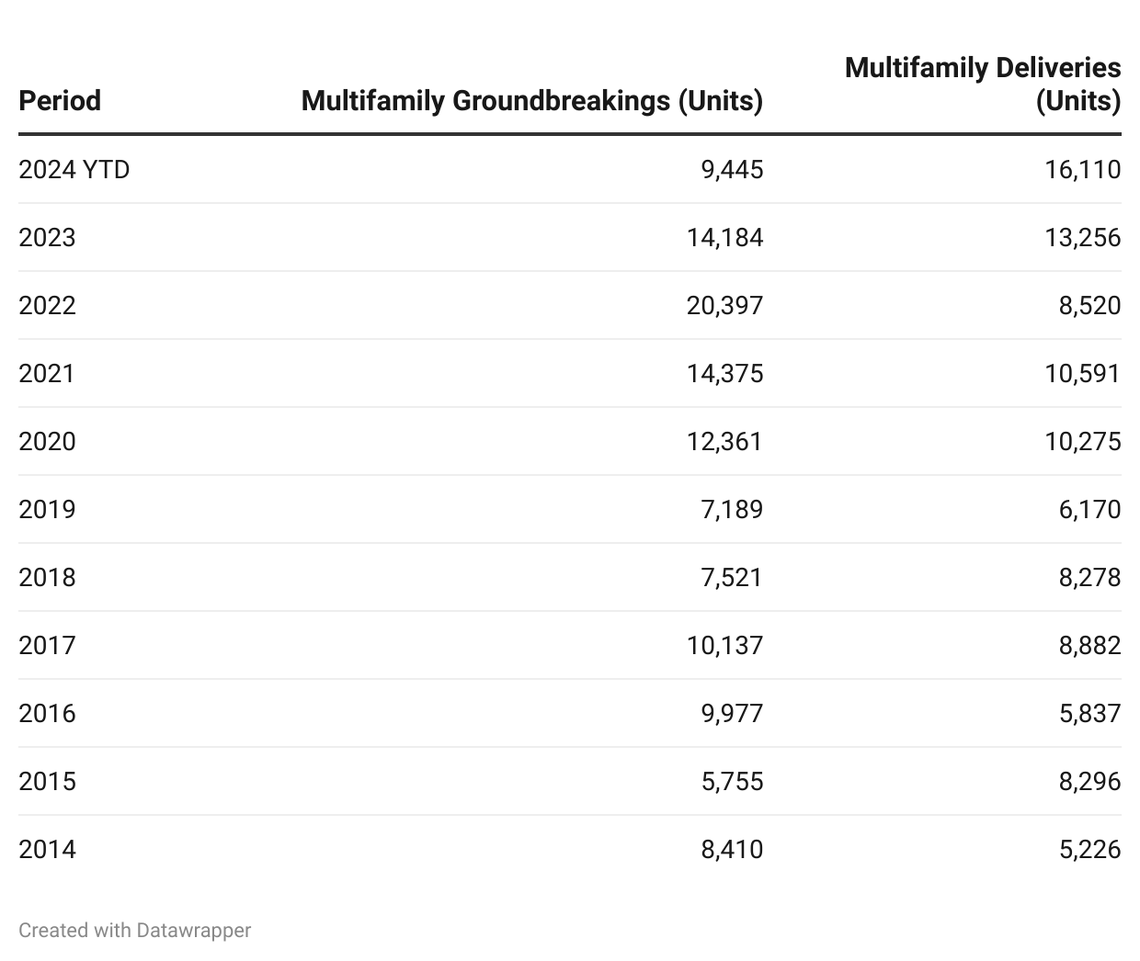Select the 2015 deliveries value 8,296

point(1090,782)
